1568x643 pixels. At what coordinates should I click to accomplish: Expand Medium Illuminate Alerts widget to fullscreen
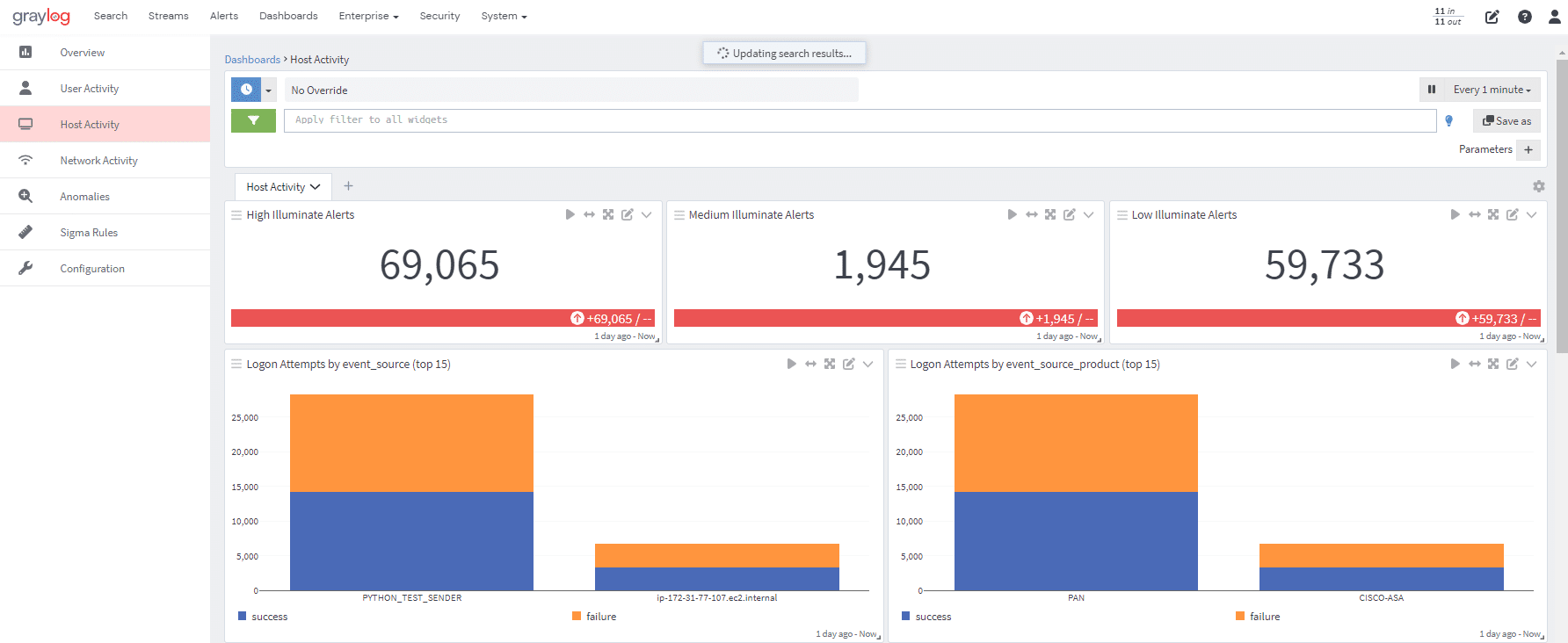1050,214
